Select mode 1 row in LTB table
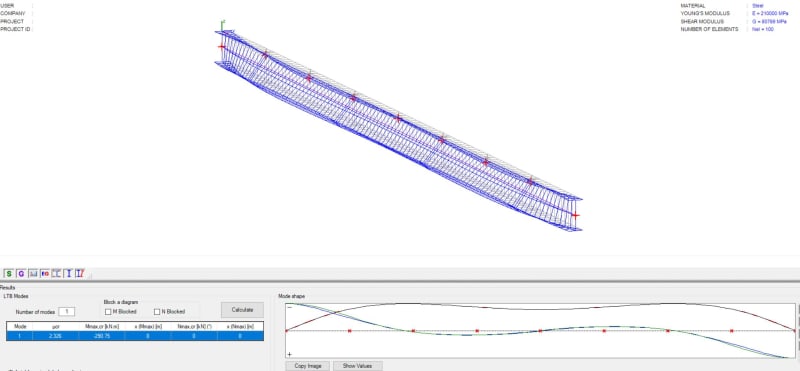800x371 pixels. 135,336
